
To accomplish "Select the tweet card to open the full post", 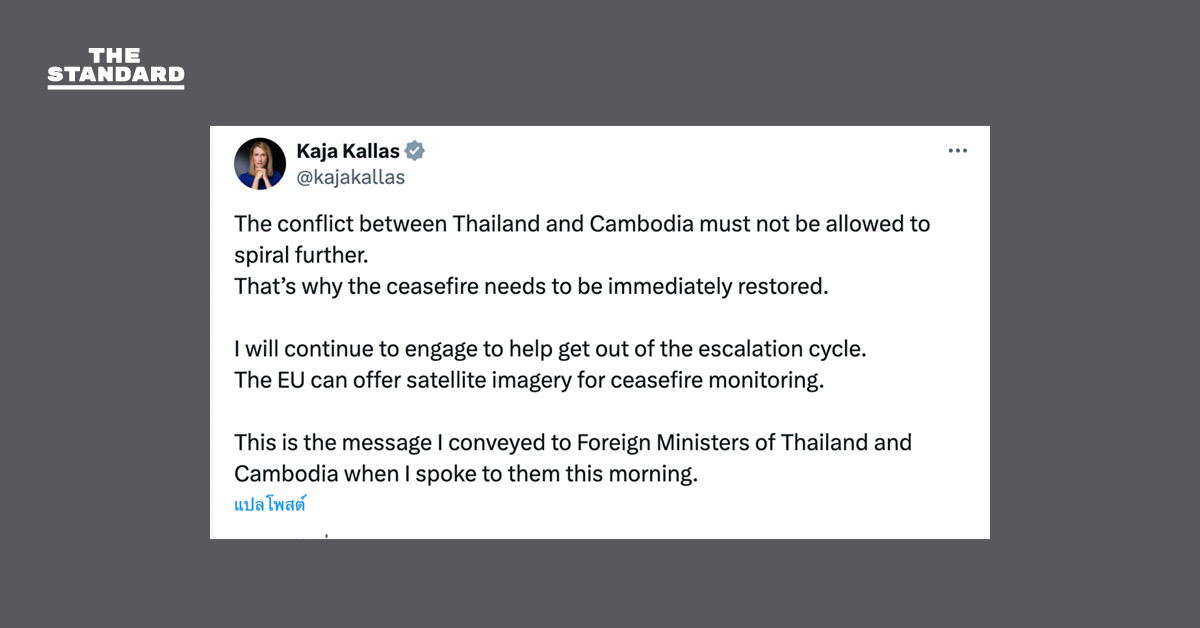I will click(x=600, y=330).
